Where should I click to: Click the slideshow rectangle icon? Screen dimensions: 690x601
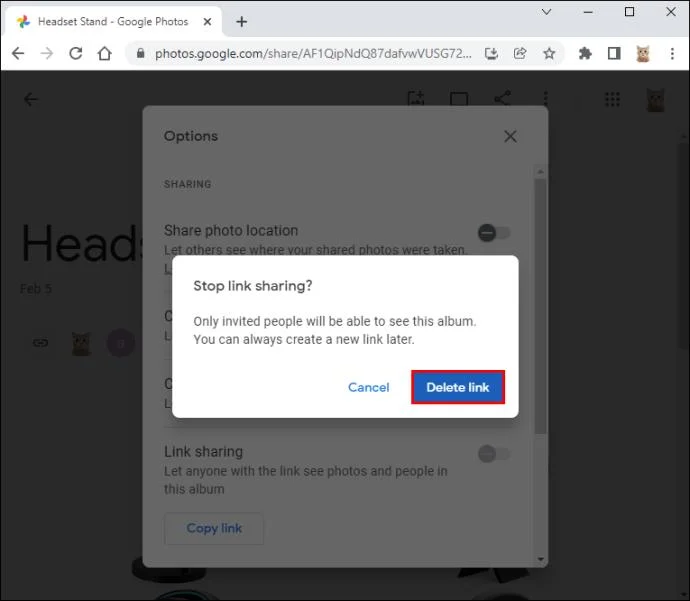459,99
